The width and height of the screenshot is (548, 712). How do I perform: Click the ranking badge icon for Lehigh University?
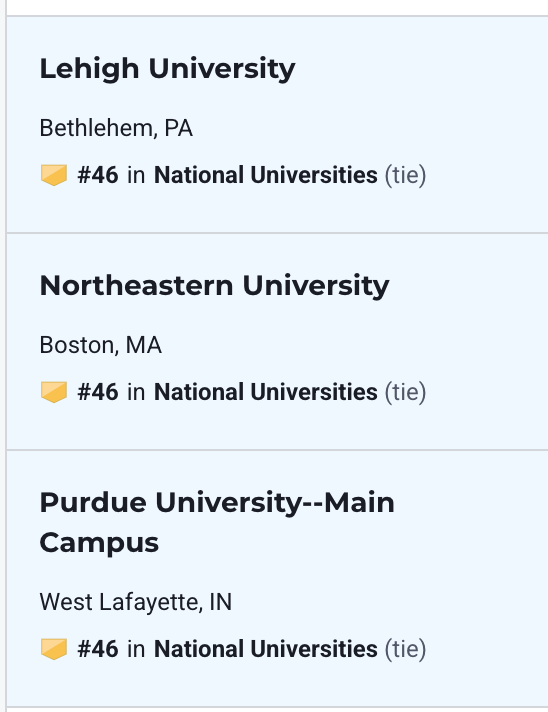tap(54, 175)
